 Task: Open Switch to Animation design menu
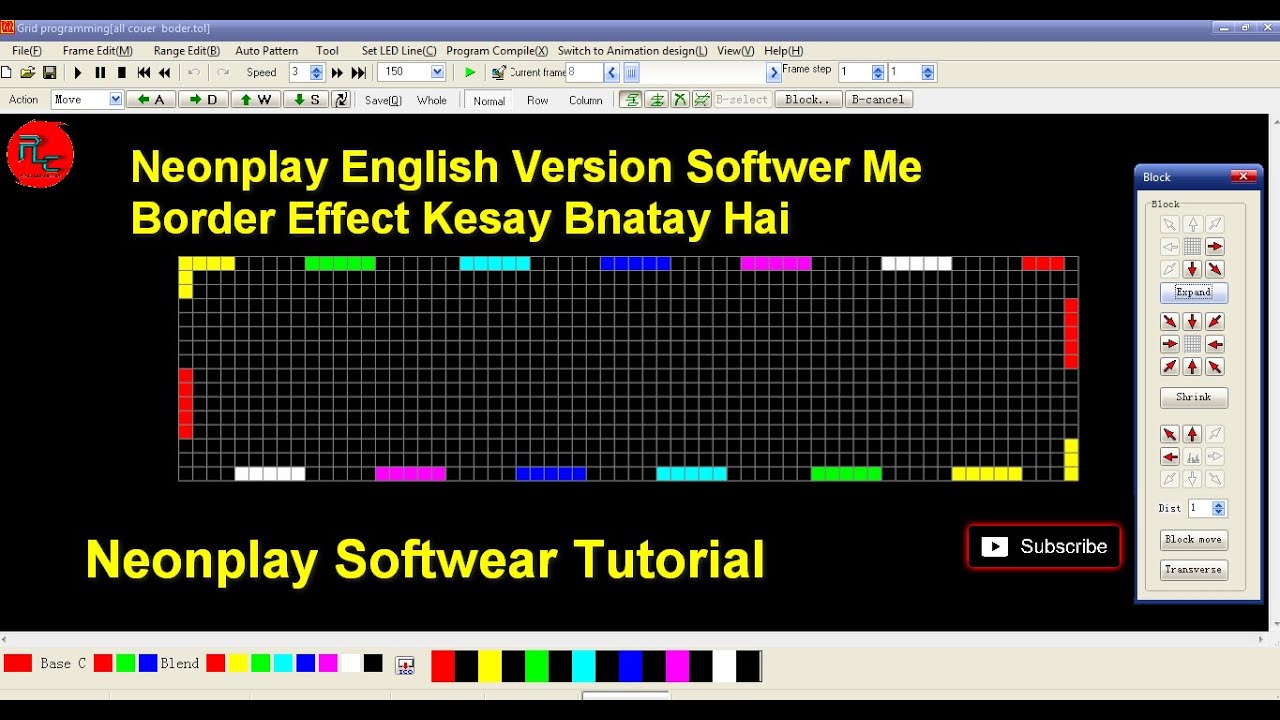pos(632,50)
